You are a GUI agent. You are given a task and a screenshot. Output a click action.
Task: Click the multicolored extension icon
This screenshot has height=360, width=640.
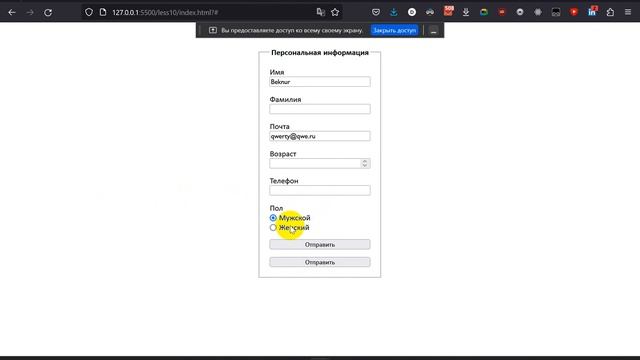point(484,12)
